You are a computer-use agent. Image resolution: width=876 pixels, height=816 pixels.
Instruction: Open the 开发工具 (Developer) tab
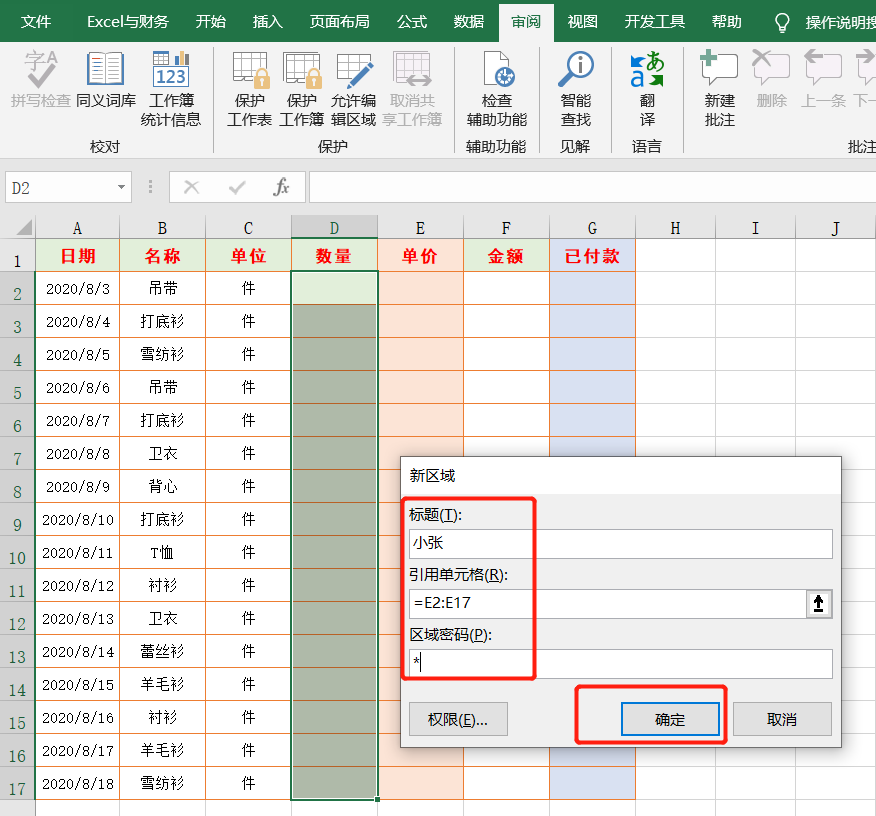tap(655, 22)
